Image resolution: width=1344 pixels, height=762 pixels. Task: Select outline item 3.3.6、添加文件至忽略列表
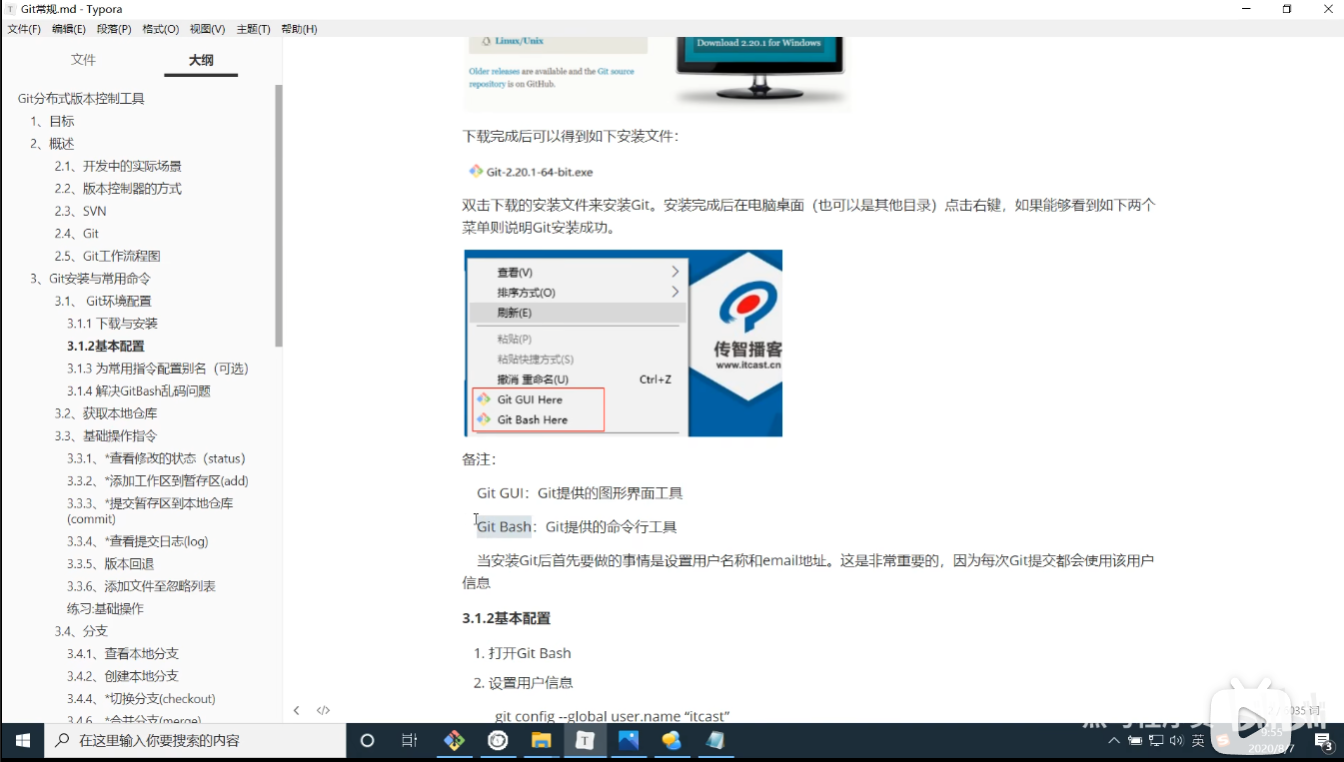[141, 586]
